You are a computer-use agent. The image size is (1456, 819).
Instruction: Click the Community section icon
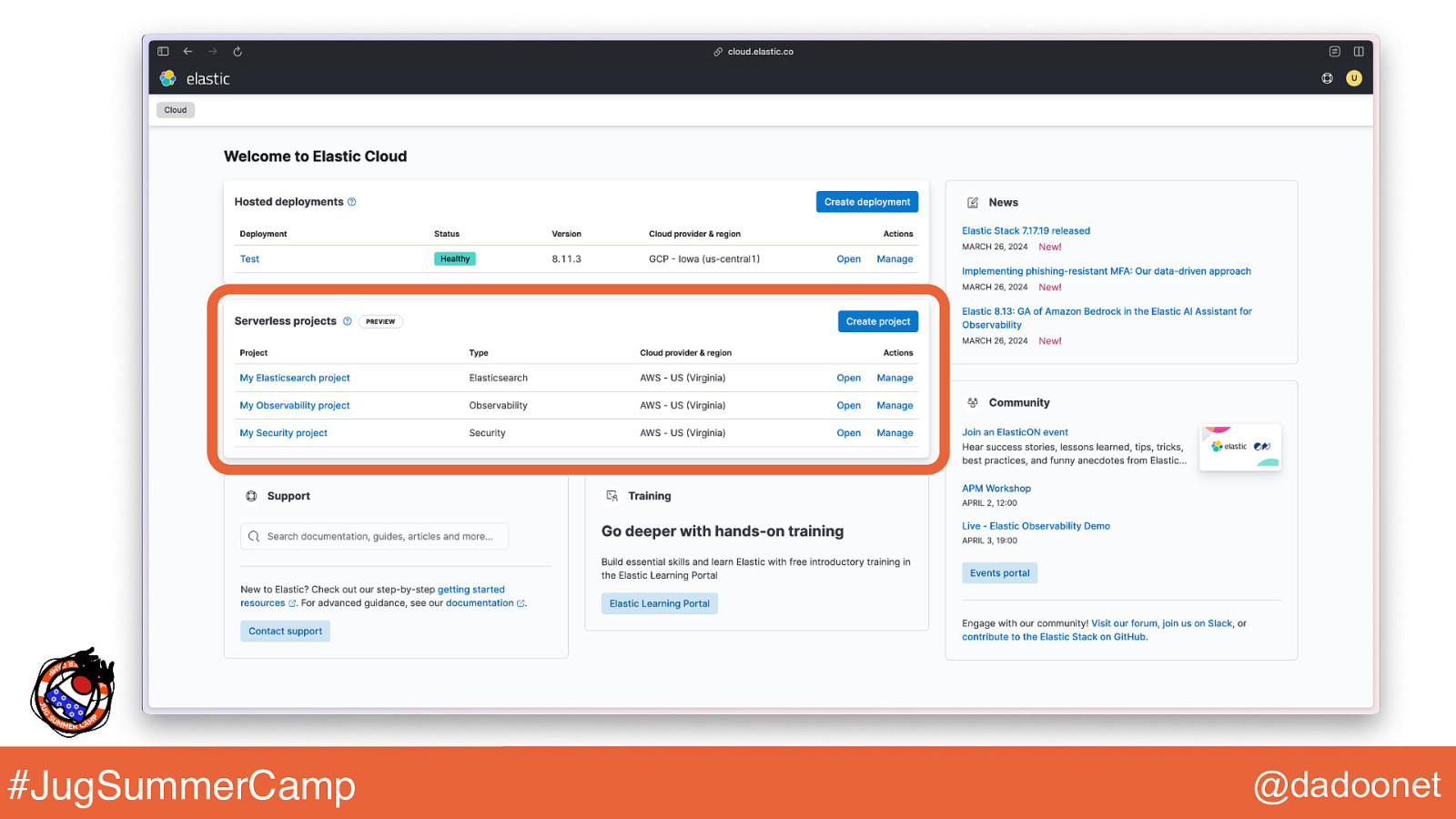pyautogui.click(x=973, y=402)
